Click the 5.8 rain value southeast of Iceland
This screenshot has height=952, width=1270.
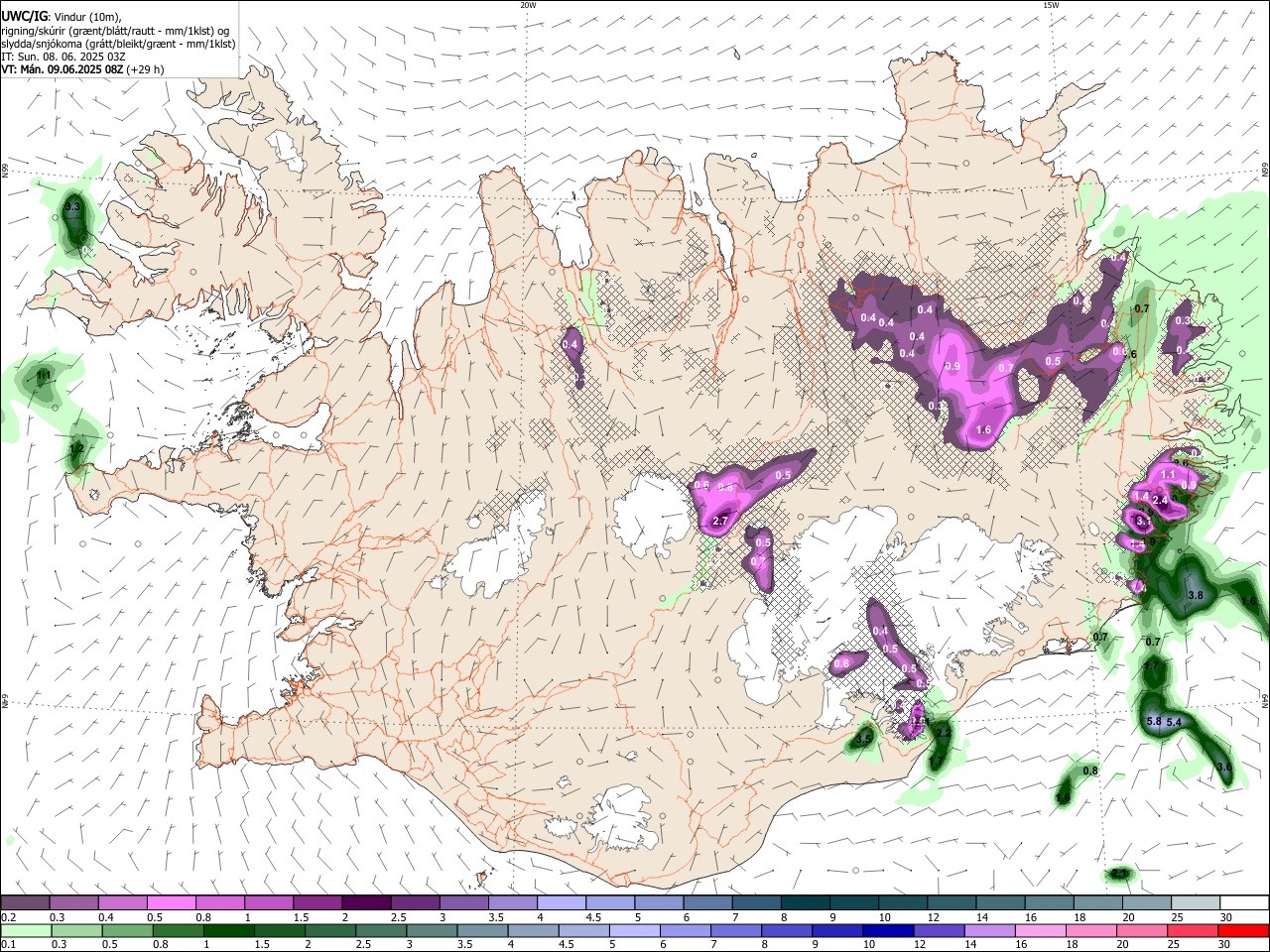click(x=1153, y=722)
